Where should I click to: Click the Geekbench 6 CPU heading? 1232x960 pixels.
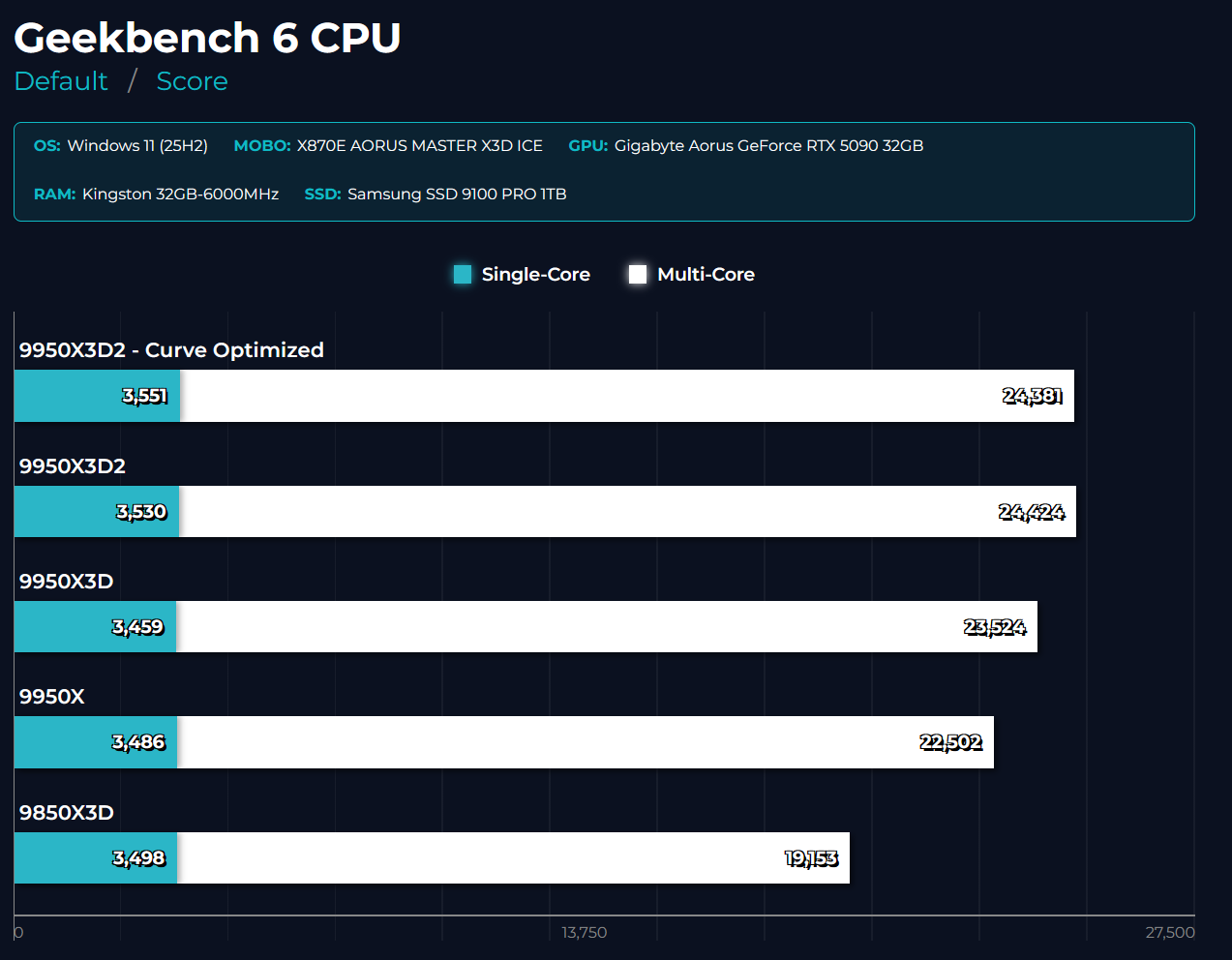coord(207,39)
